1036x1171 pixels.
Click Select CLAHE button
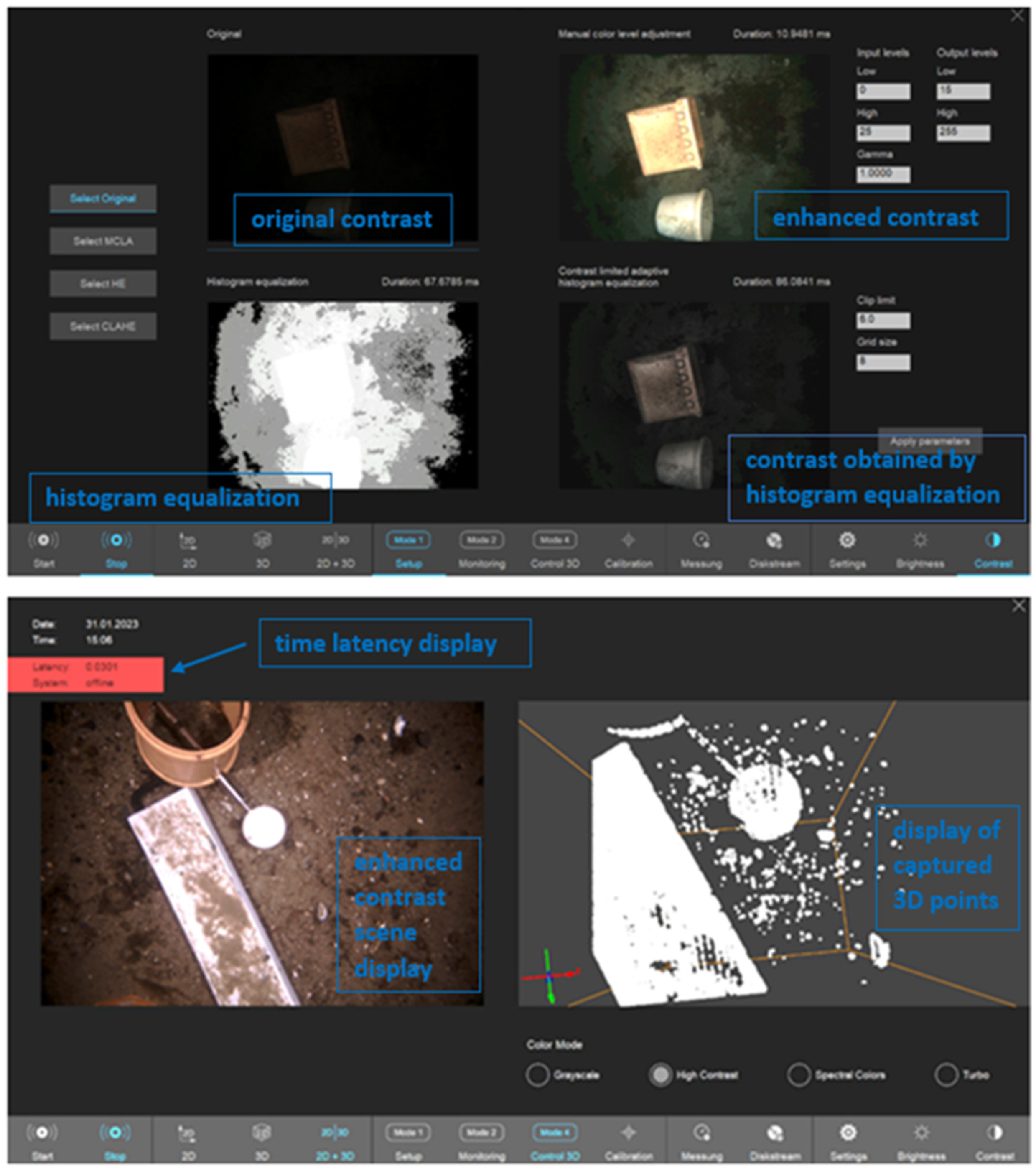pyautogui.click(x=103, y=326)
